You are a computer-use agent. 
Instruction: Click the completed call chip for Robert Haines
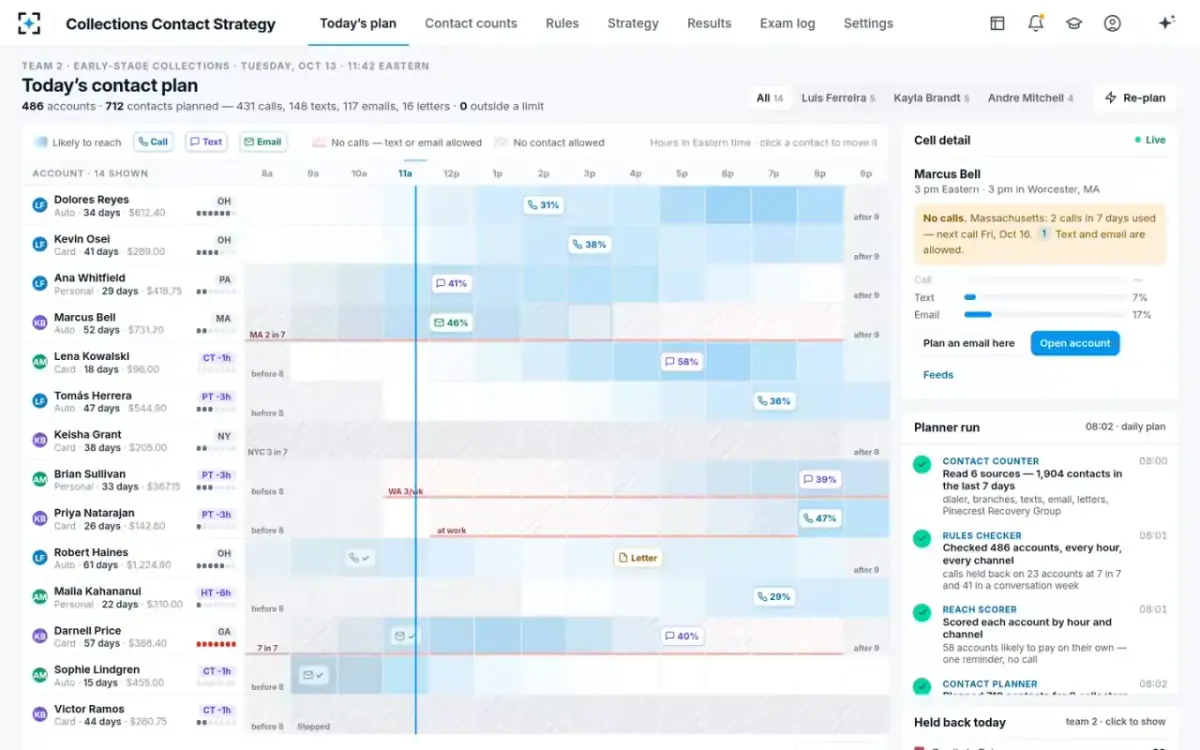(x=359, y=558)
